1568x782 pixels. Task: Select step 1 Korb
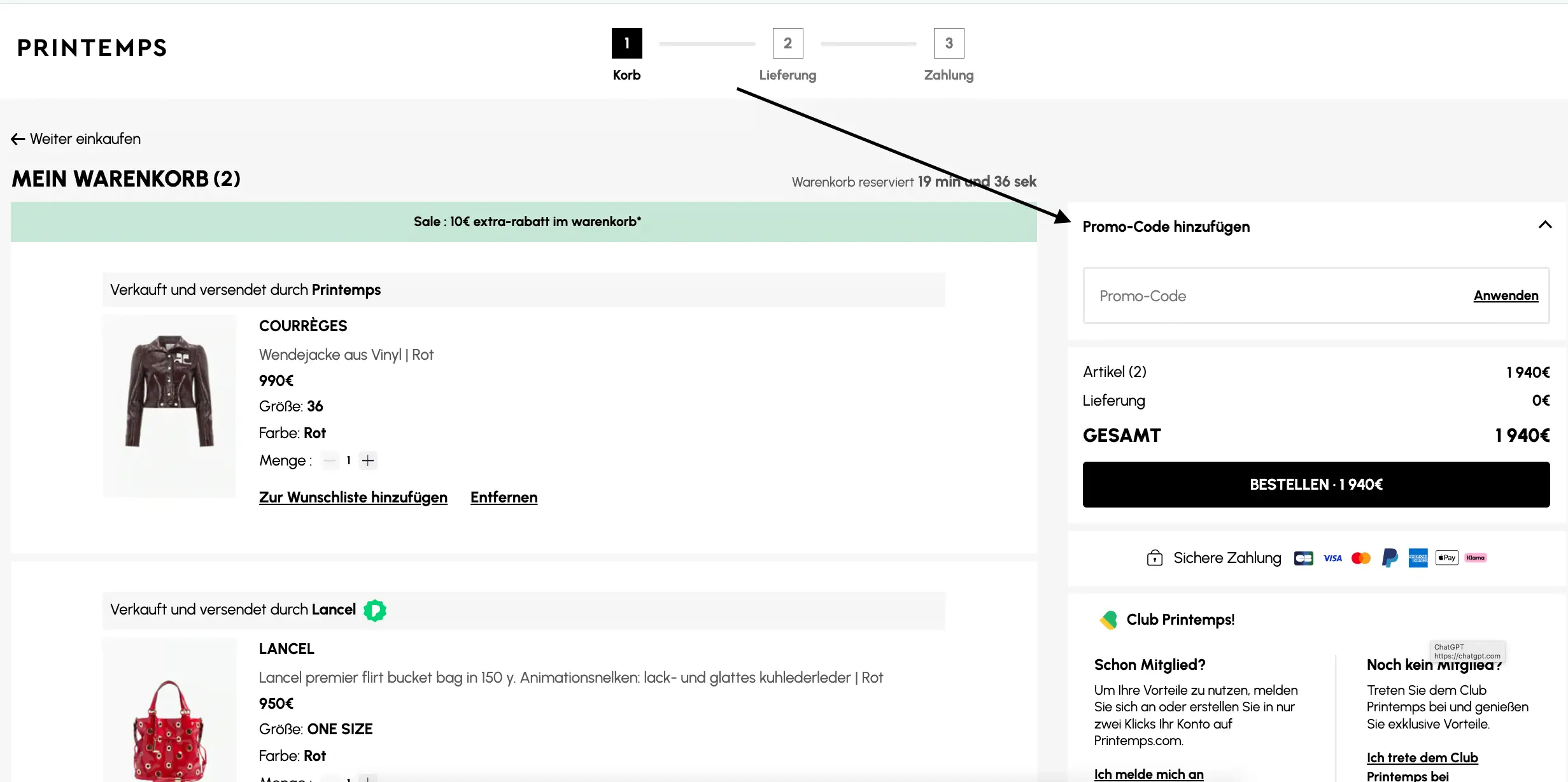coord(627,43)
